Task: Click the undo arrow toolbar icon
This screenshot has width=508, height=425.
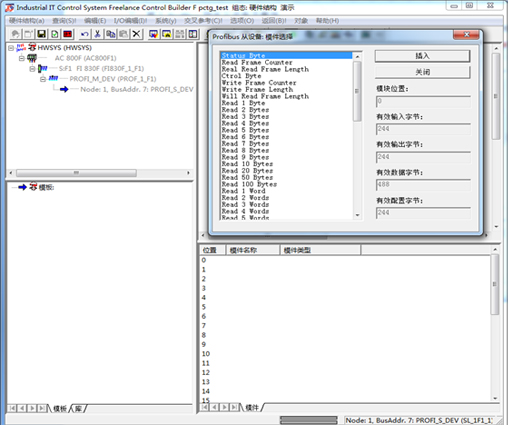Action: (85, 34)
